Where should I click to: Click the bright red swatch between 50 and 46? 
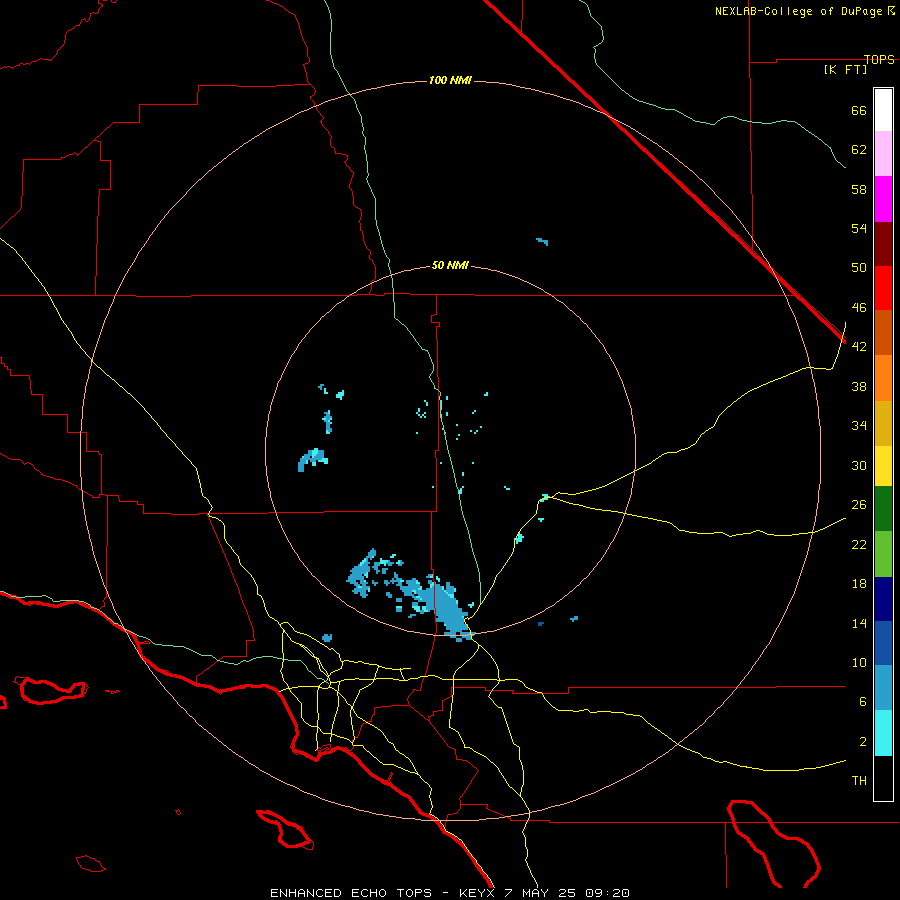coord(883,288)
